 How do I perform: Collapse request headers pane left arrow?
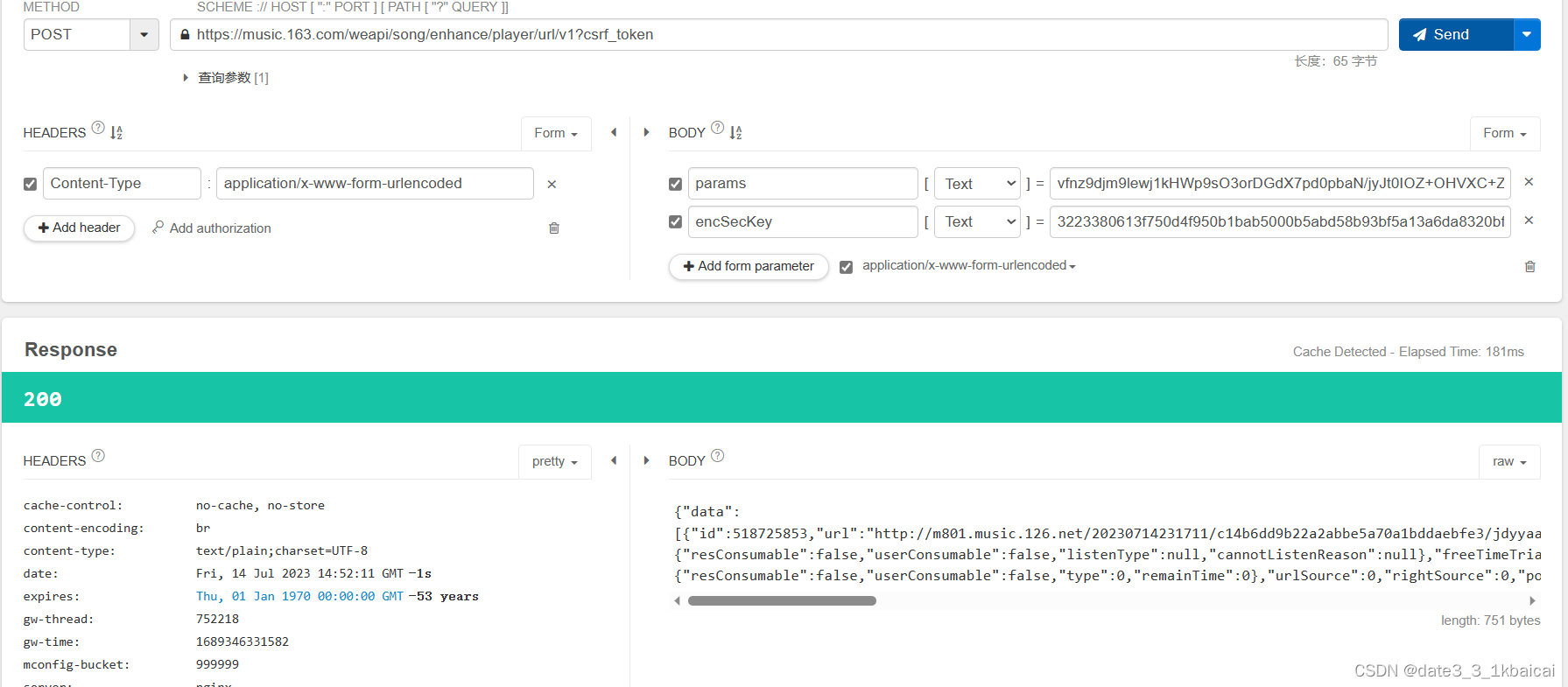(x=614, y=132)
